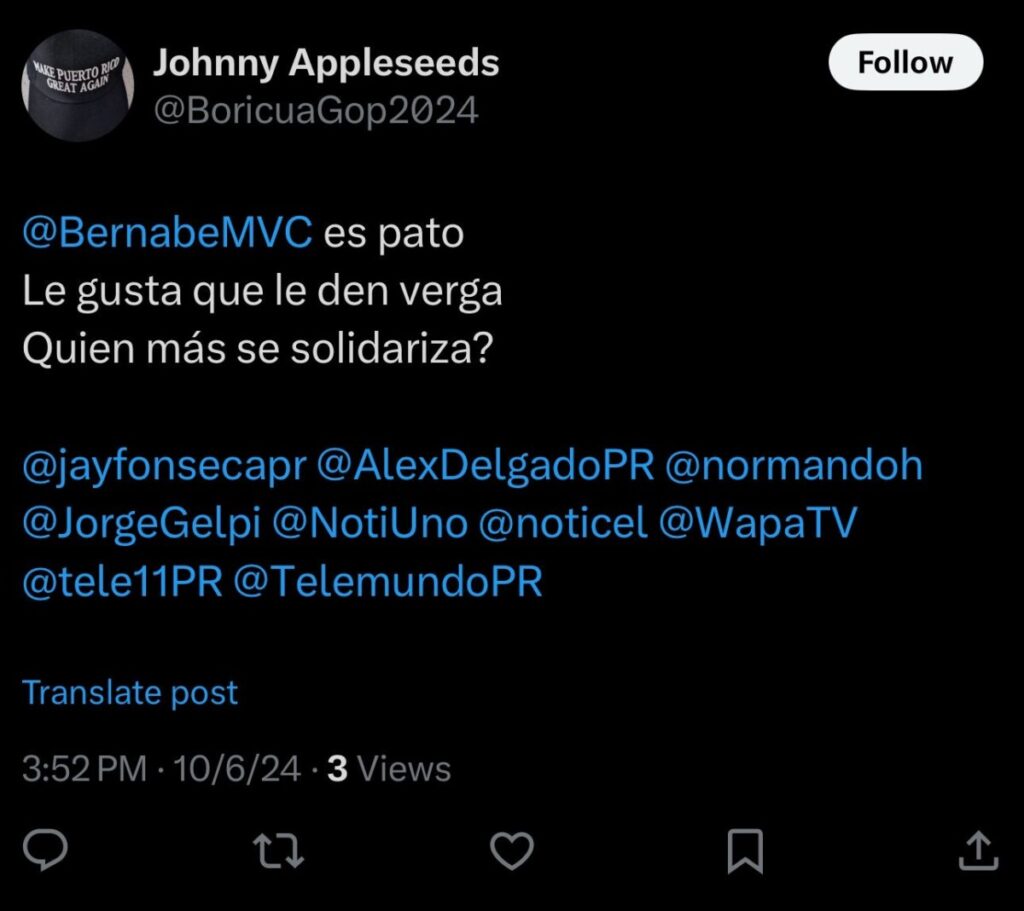The image size is (1024, 911).
Task: Open the share post icon
Action: point(978,850)
